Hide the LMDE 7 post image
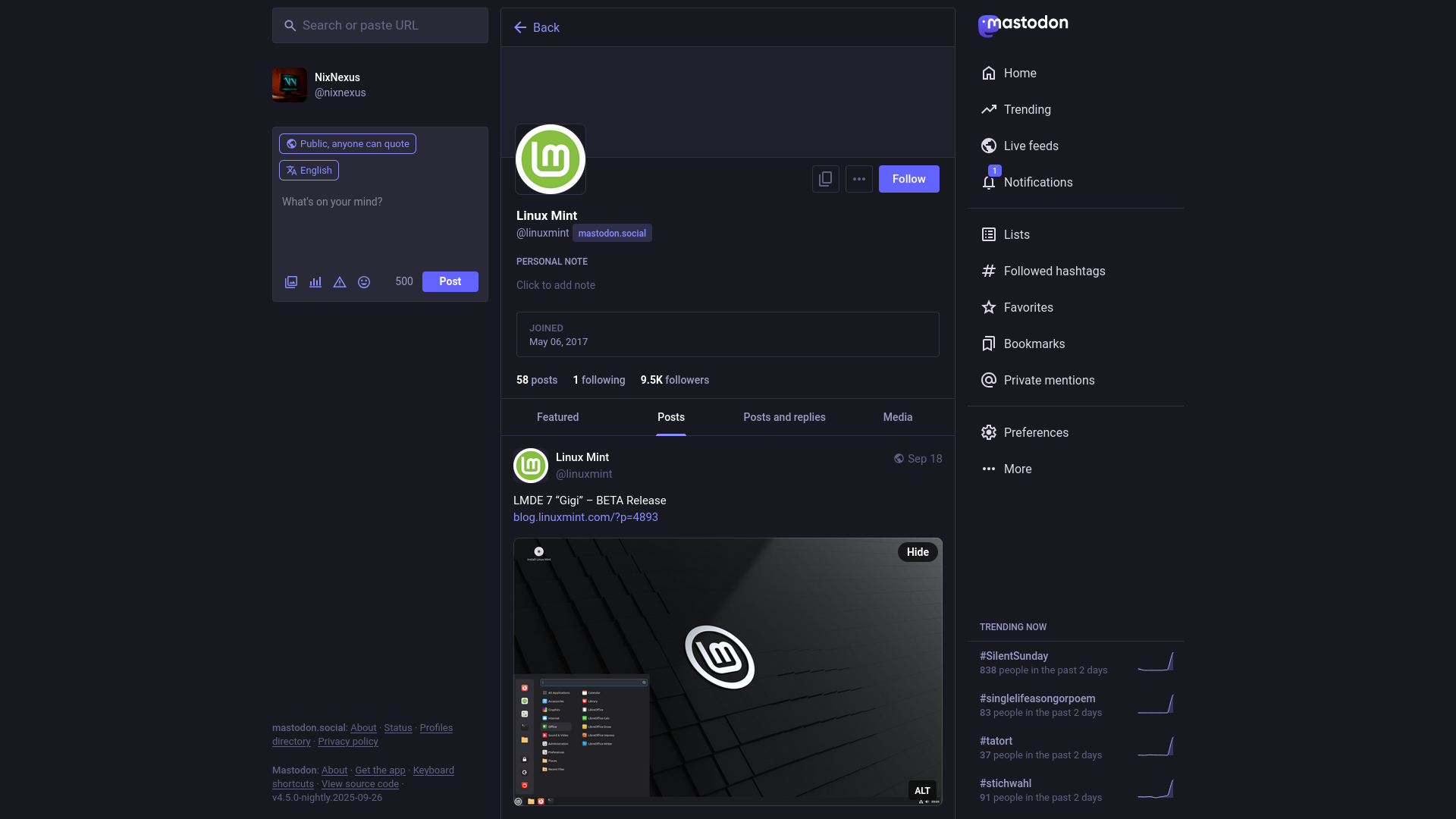 tap(917, 552)
